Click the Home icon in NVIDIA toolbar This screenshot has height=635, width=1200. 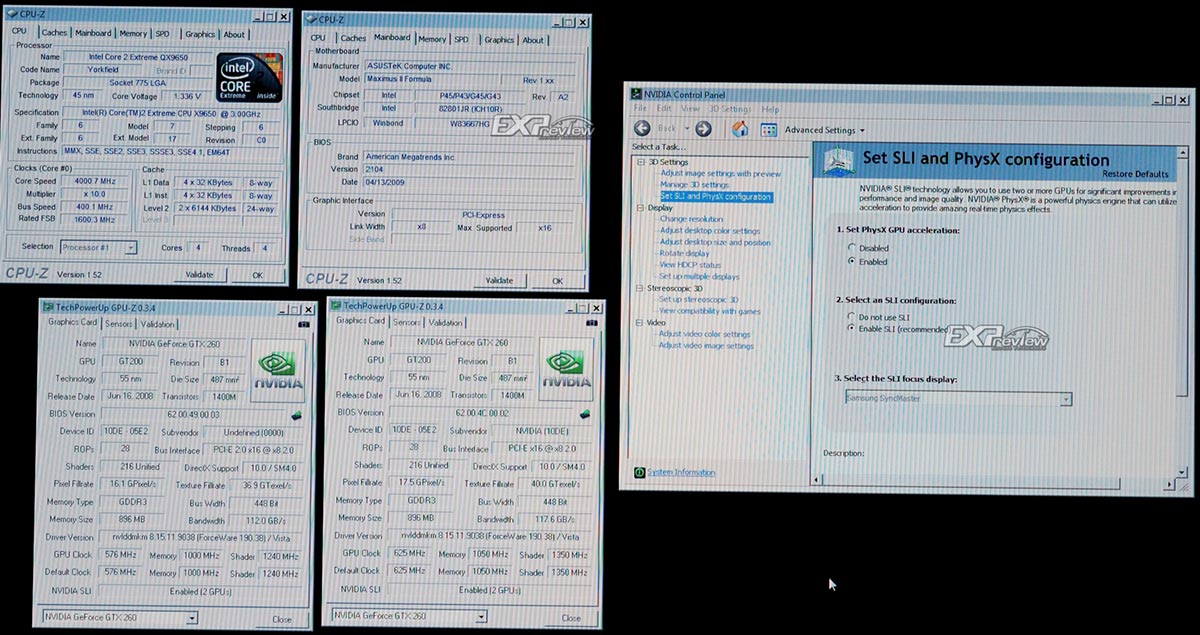(740, 129)
